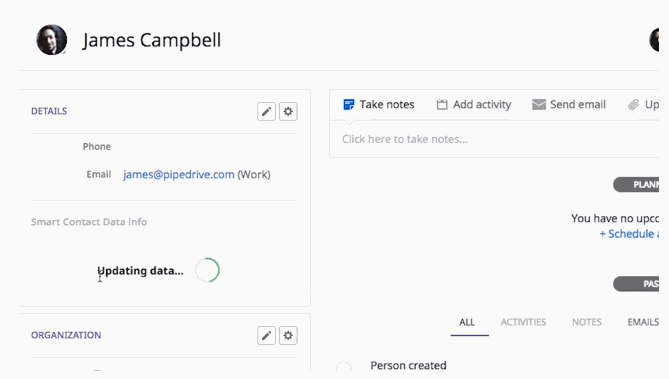The height and width of the screenshot is (379, 669).
Task: Select the Take notes tab
Action: tap(379, 105)
